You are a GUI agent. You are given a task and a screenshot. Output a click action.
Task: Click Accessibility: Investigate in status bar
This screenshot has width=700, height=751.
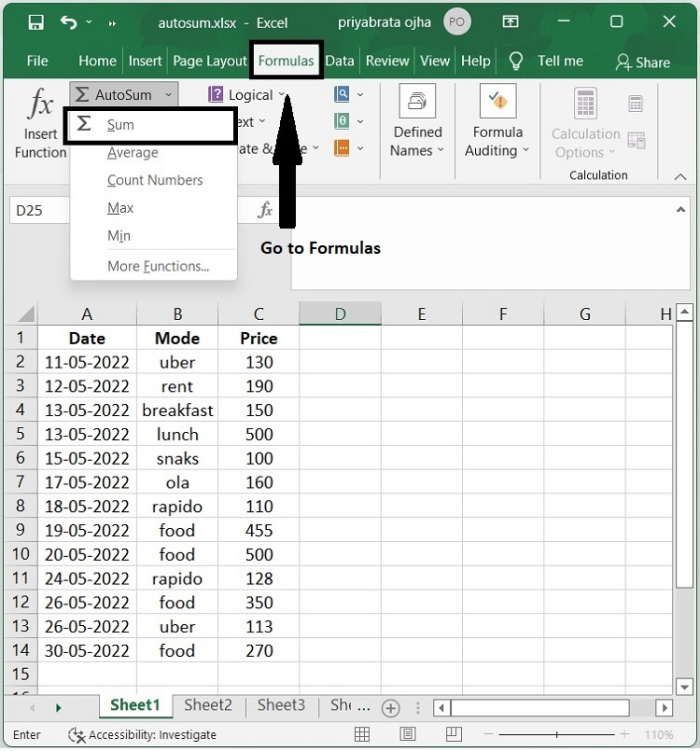(143, 735)
